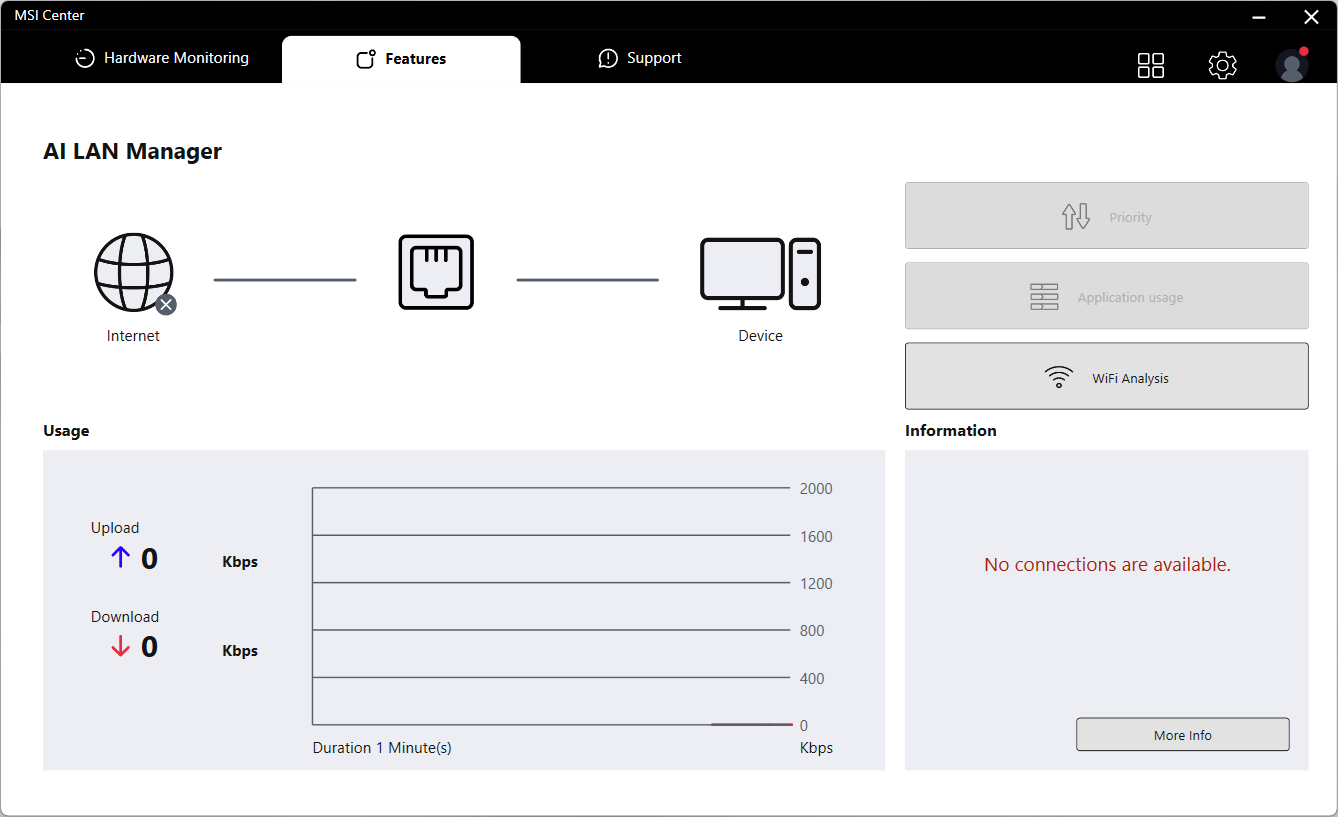Open the Application usage button
This screenshot has height=817, width=1338.
[x=1106, y=296]
